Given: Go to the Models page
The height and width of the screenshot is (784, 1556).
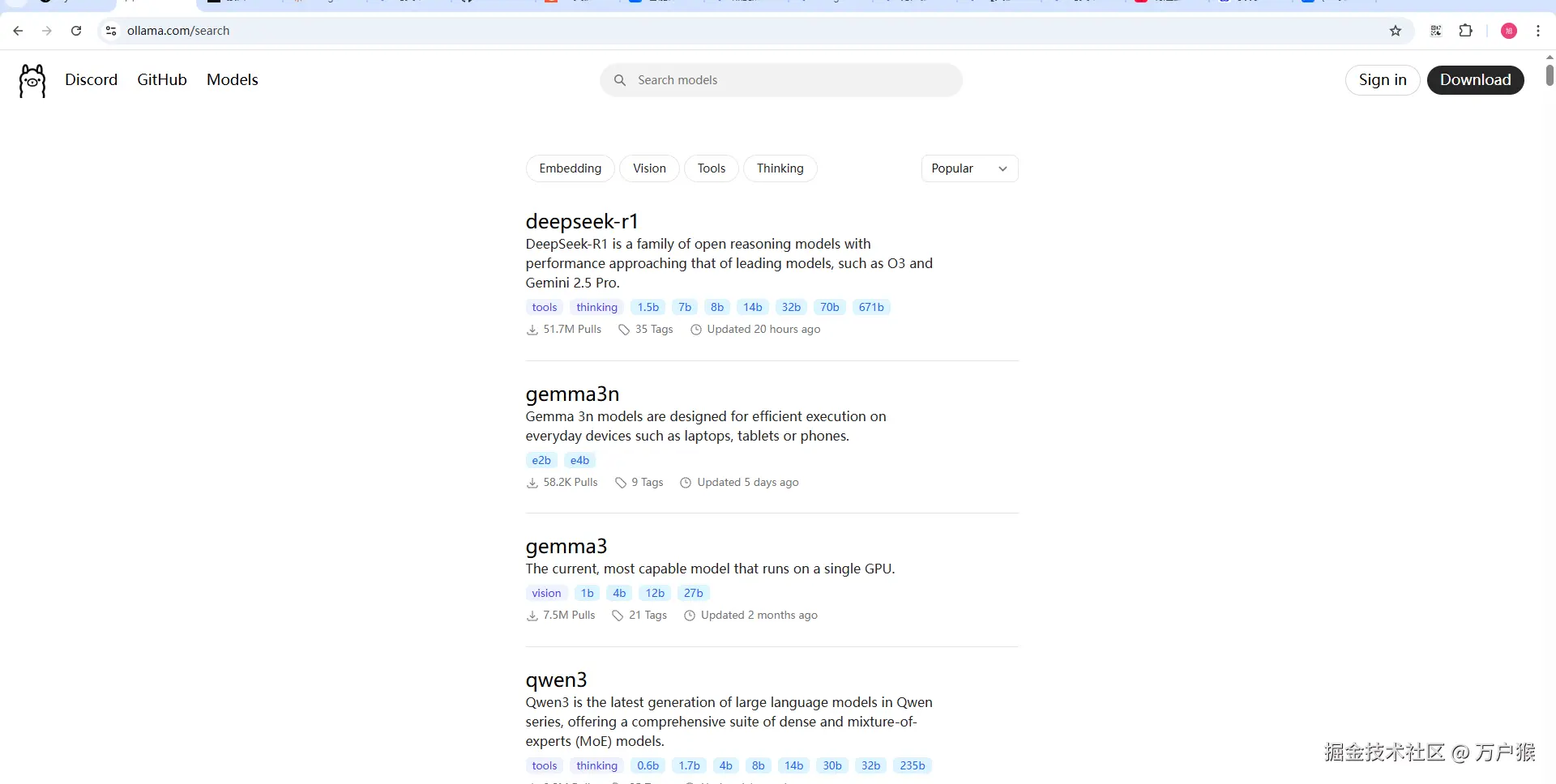Looking at the screenshot, I should click(x=233, y=79).
